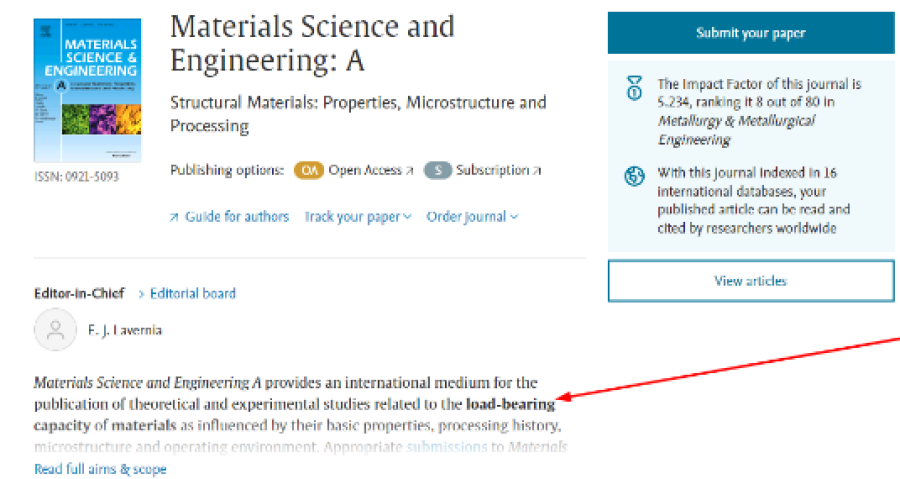Image resolution: width=900 pixels, height=479 pixels.
Task: Open the Guide for authors link
Action: 237,217
